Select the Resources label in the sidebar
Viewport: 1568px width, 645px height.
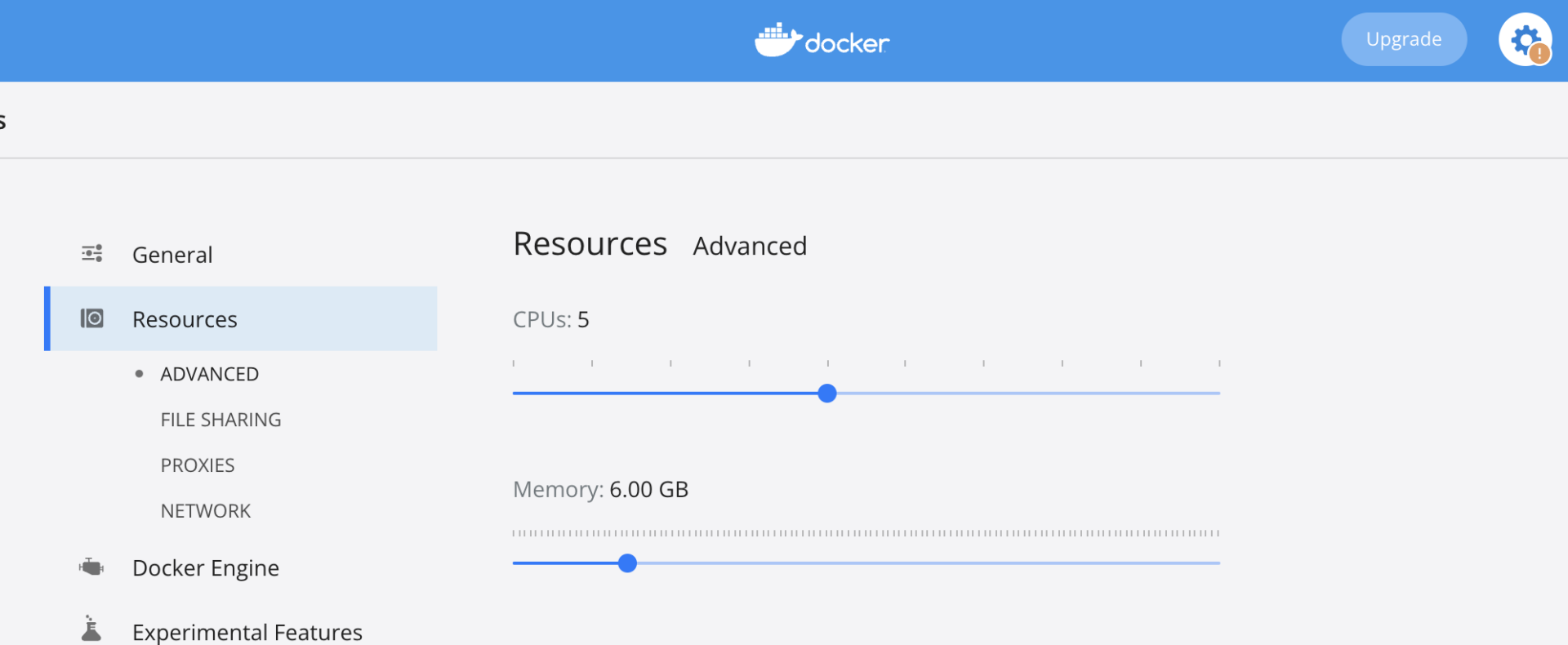[x=185, y=319]
